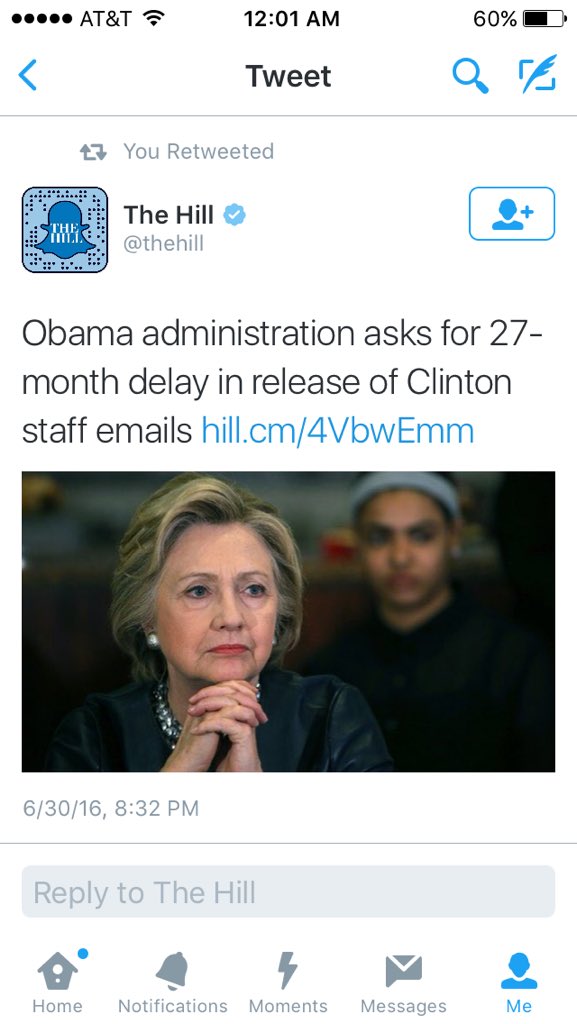The height and width of the screenshot is (1024, 577).
Task: Switch to the Moments tab
Action: (x=288, y=981)
